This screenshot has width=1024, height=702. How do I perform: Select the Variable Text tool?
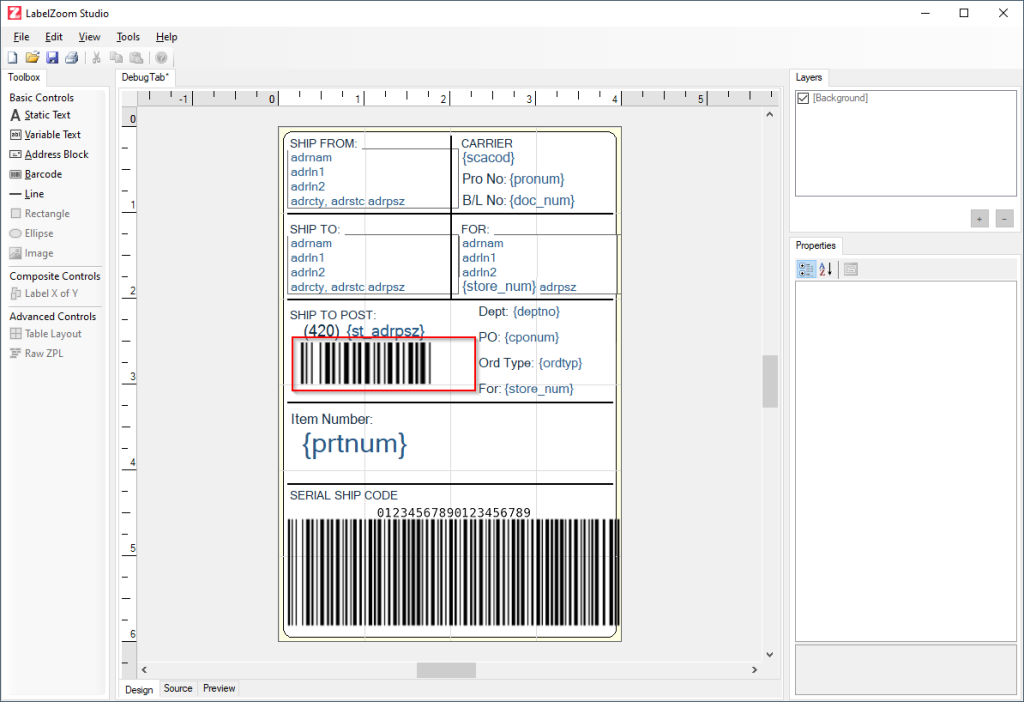(x=45, y=135)
